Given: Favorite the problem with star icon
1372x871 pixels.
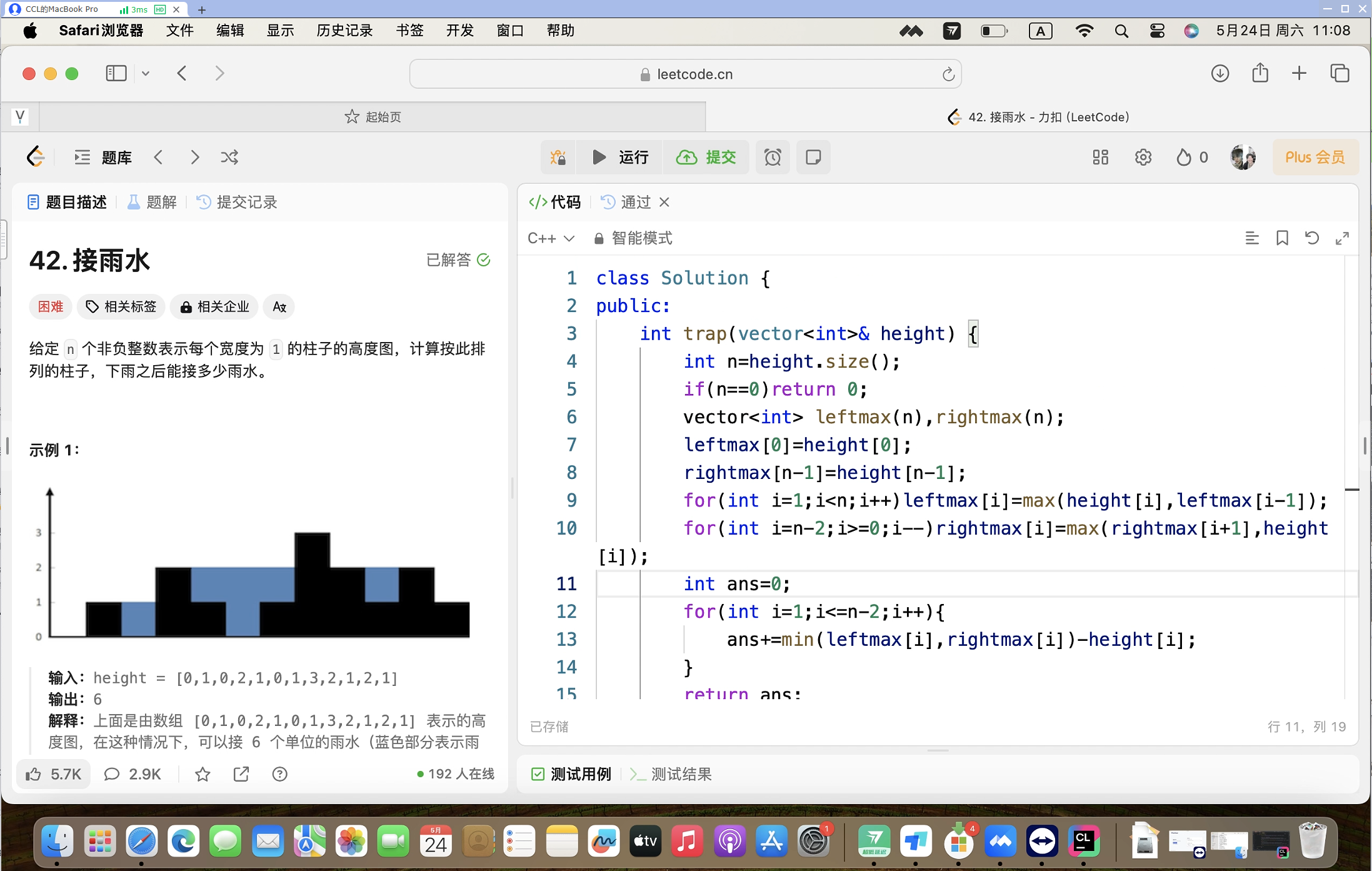Looking at the screenshot, I should click(x=203, y=774).
